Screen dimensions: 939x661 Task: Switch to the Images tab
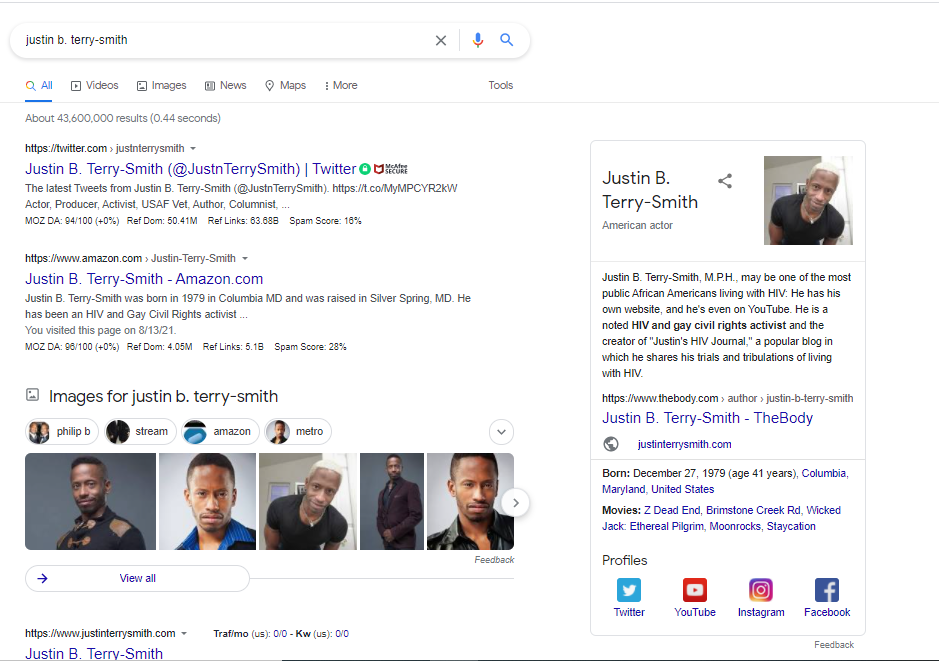pos(162,86)
